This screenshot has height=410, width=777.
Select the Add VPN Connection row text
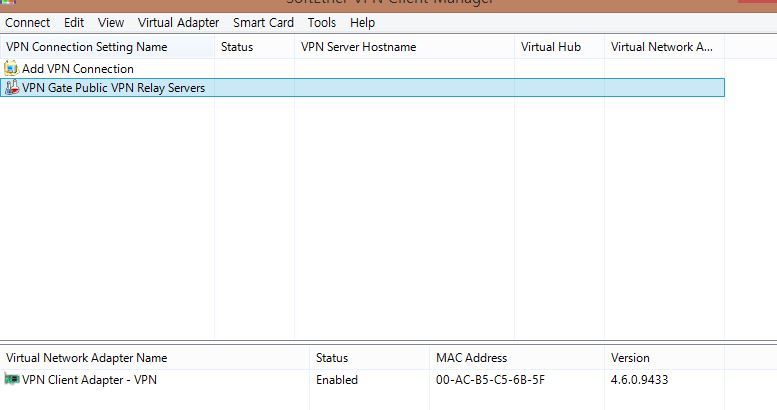click(78, 69)
